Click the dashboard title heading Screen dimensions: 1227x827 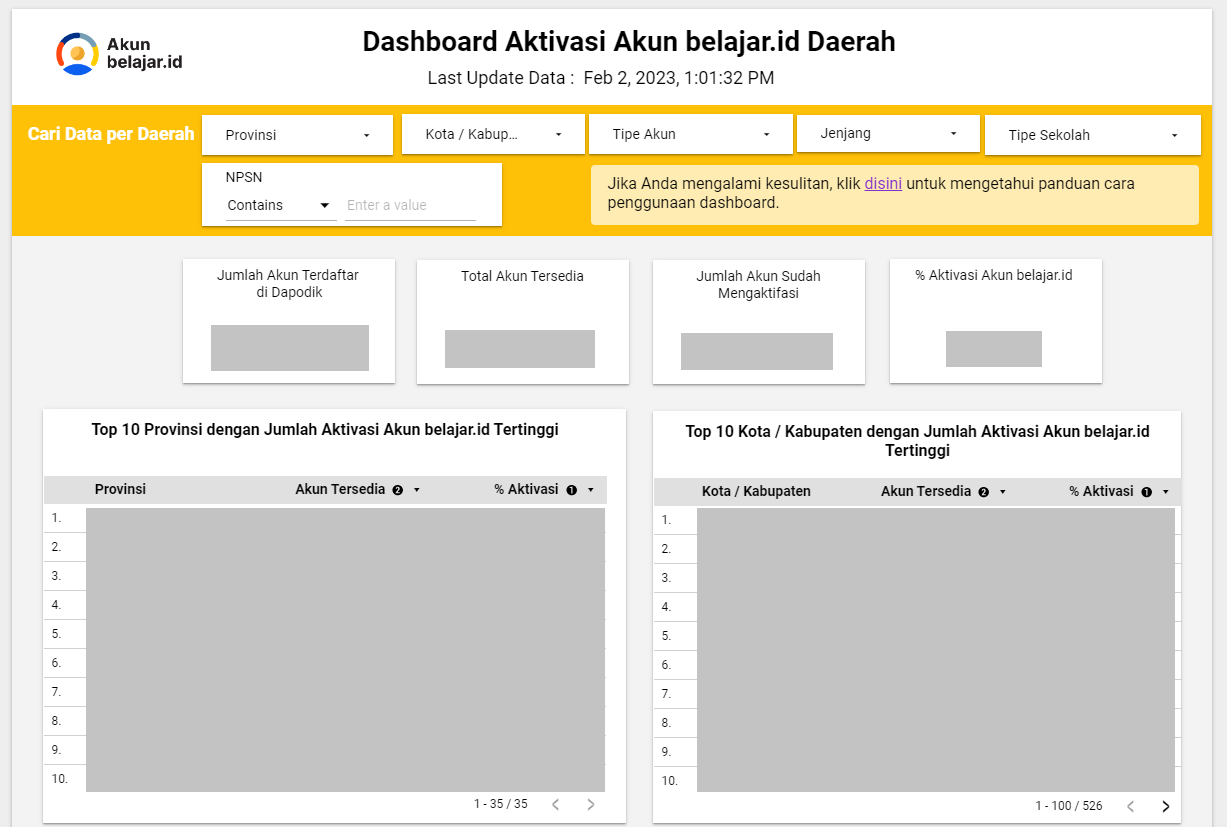629,41
